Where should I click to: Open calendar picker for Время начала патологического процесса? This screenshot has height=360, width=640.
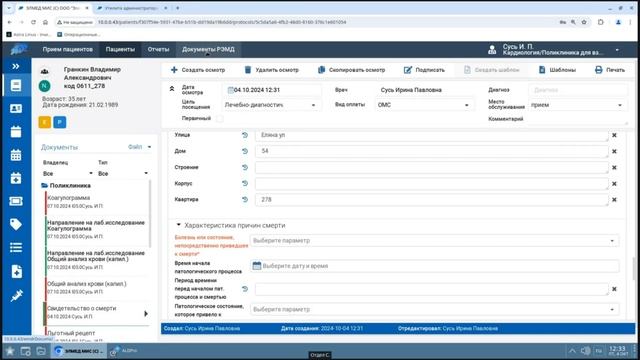[257, 266]
